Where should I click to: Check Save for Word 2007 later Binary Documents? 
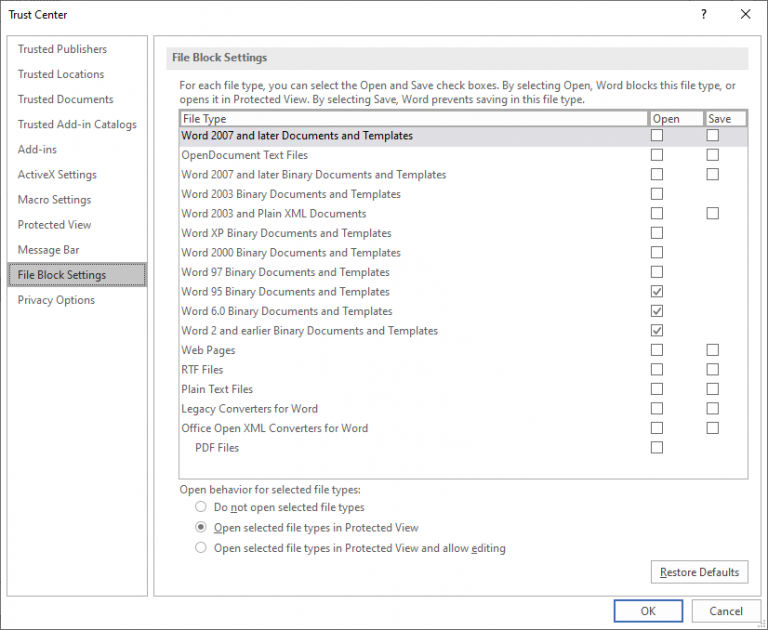(713, 174)
